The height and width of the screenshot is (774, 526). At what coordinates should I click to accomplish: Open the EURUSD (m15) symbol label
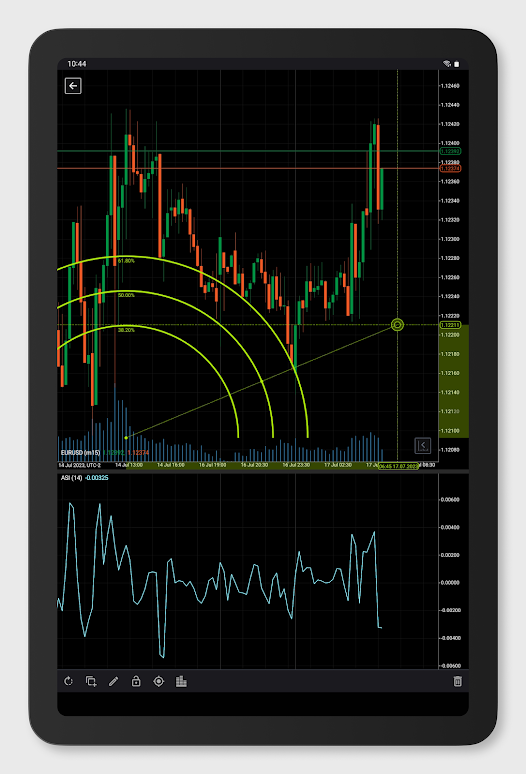click(80, 452)
